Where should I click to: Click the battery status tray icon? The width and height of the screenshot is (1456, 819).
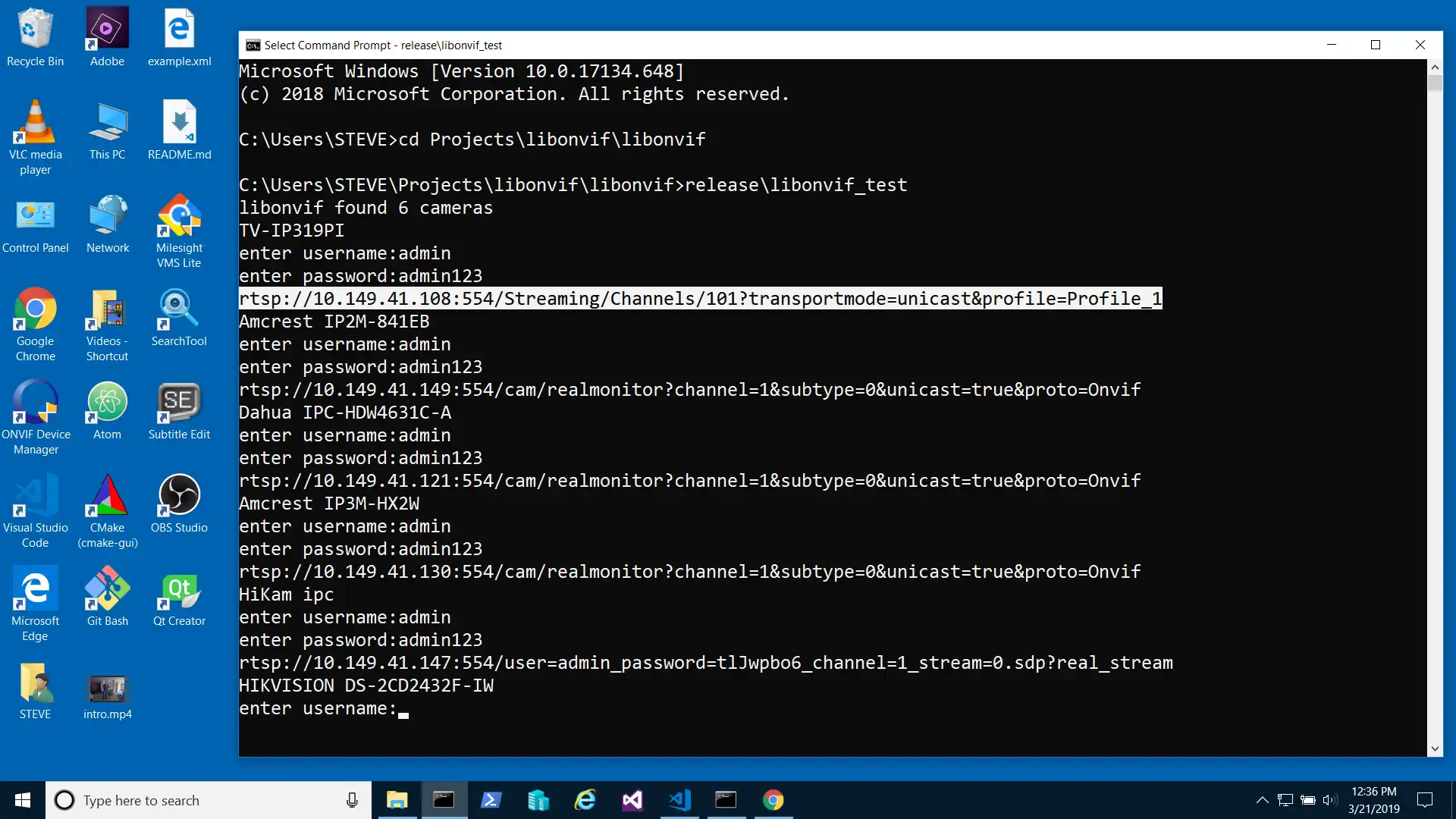[x=1307, y=800]
